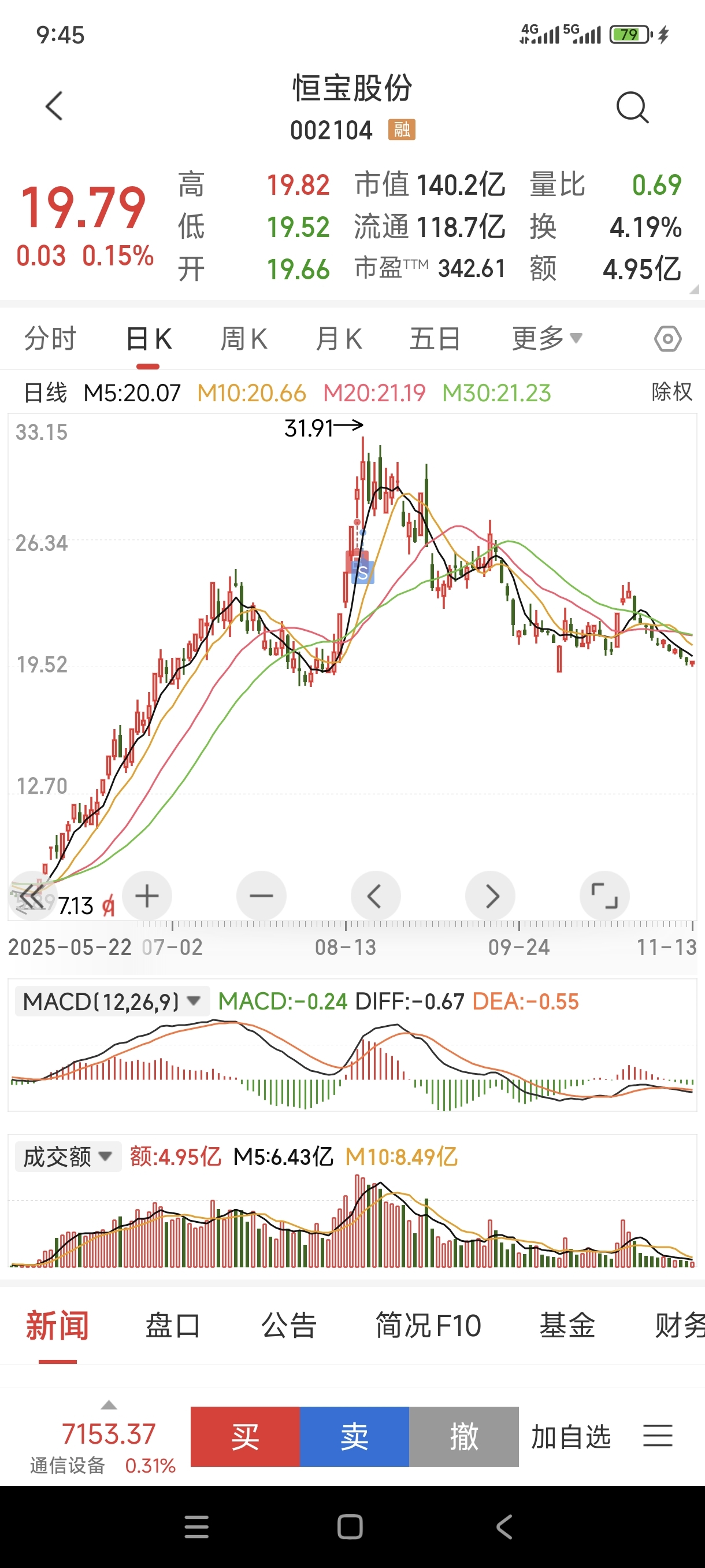
Task: Zoom in chart with plus button
Action: 147,896
